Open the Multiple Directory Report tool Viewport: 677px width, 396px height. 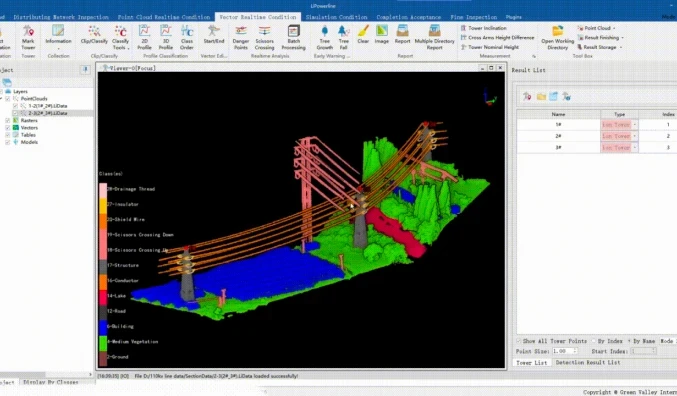coord(434,37)
